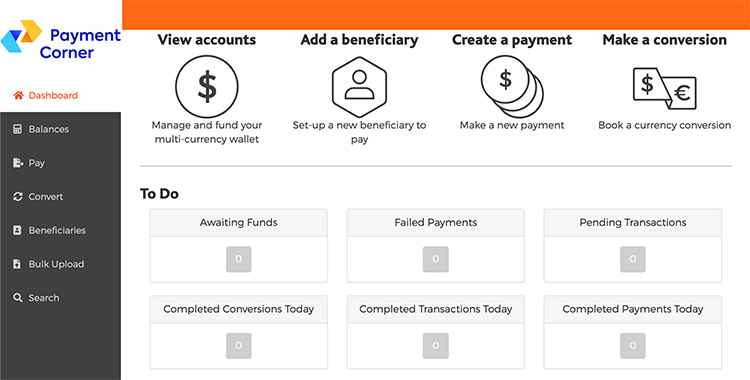Viewport: 750px width, 380px height.
Task: Click the magnifier icon beside Search
Action: [18, 298]
